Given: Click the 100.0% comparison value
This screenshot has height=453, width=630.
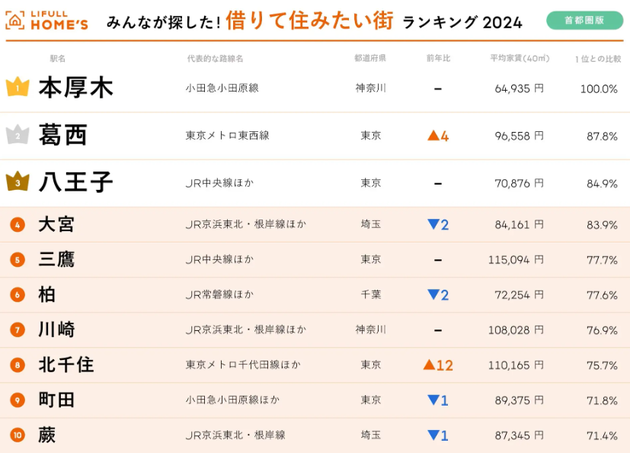Looking at the screenshot, I should point(599,89).
